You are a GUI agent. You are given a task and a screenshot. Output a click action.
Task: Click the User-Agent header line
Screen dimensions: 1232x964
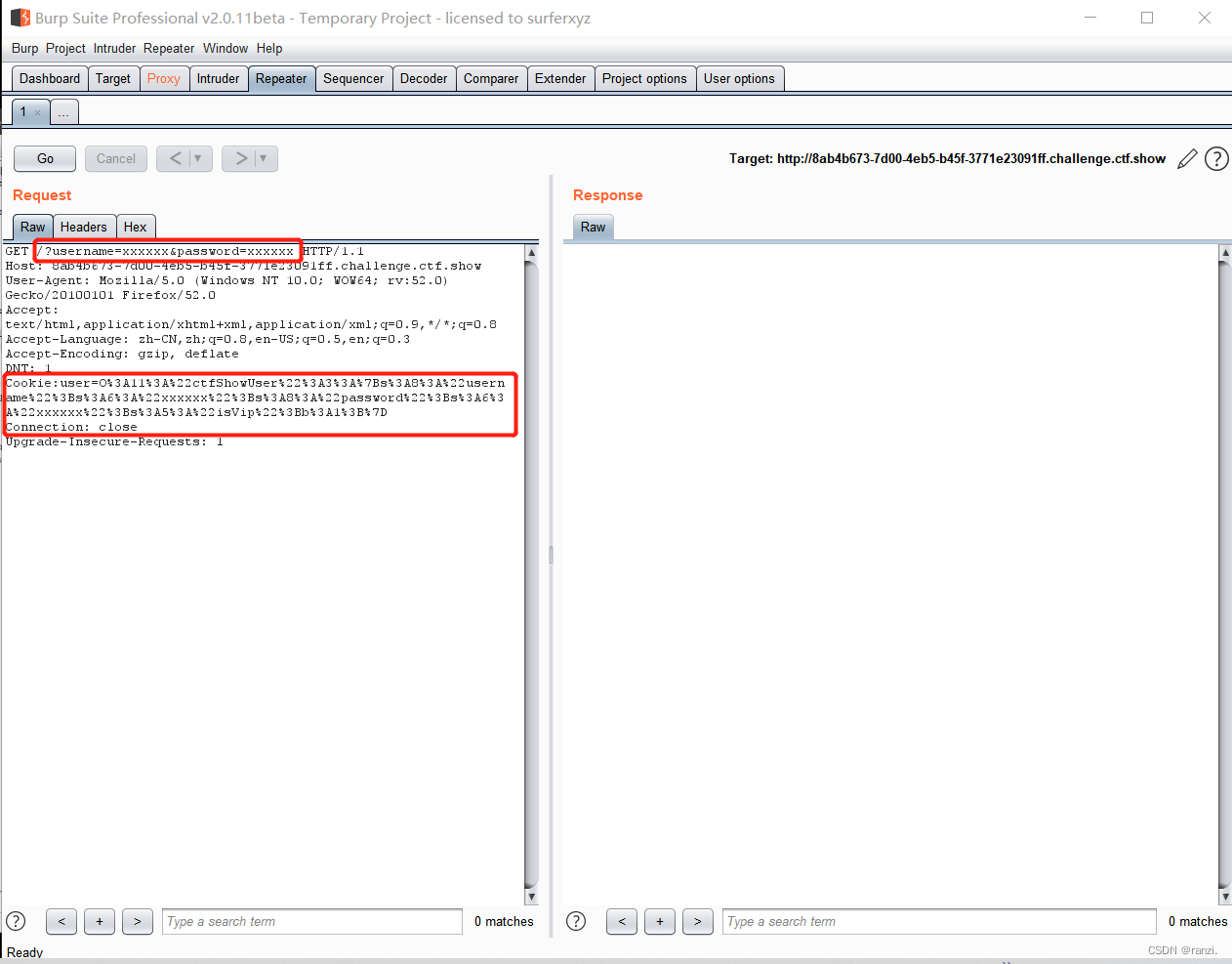click(226, 287)
